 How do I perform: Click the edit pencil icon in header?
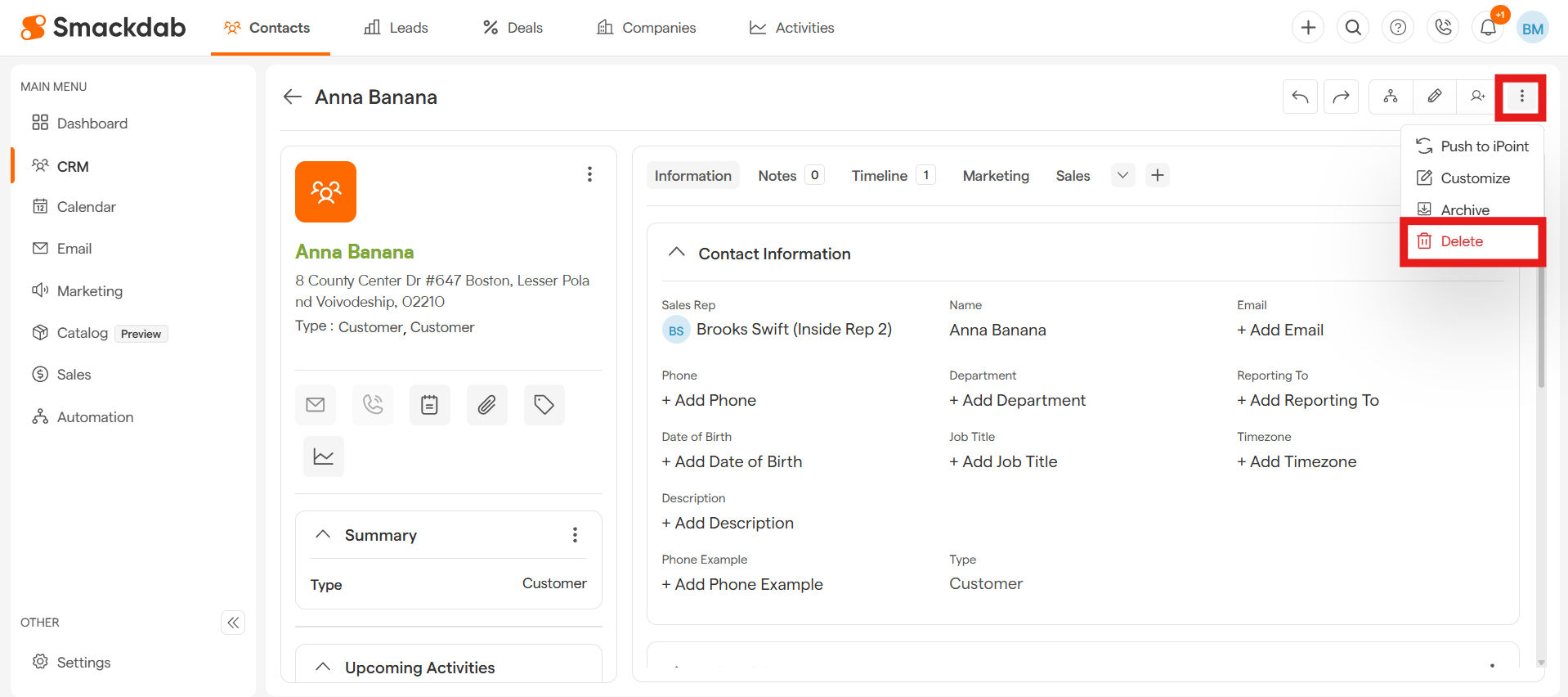tap(1434, 97)
